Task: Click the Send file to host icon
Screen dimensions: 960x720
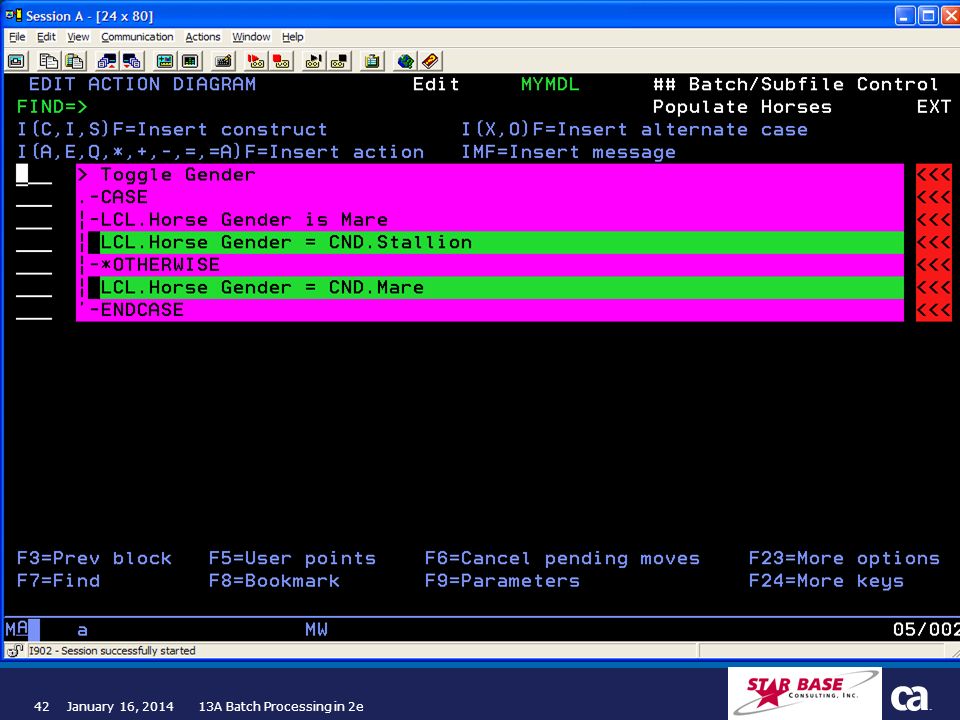Action: pos(107,61)
